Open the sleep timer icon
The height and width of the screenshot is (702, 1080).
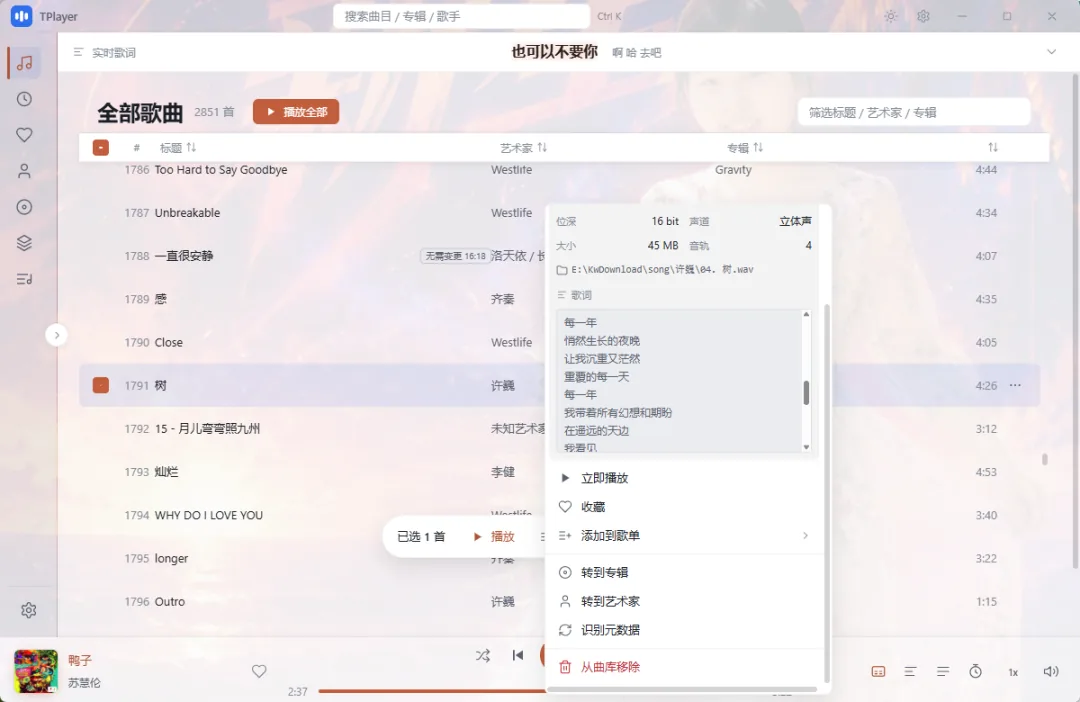point(975,672)
